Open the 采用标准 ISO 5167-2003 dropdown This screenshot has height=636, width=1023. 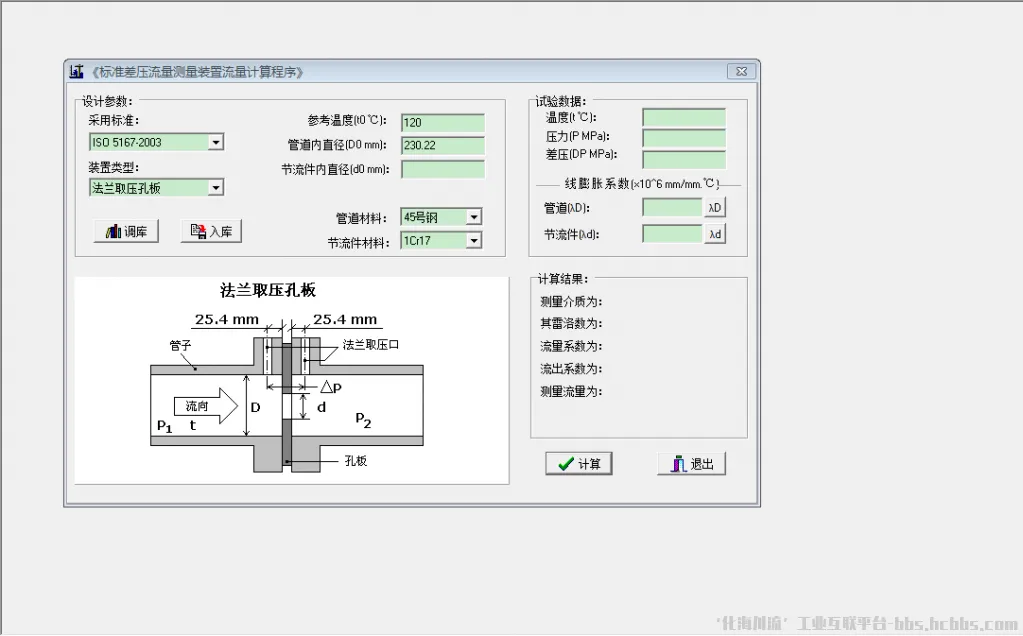click(216, 142)
